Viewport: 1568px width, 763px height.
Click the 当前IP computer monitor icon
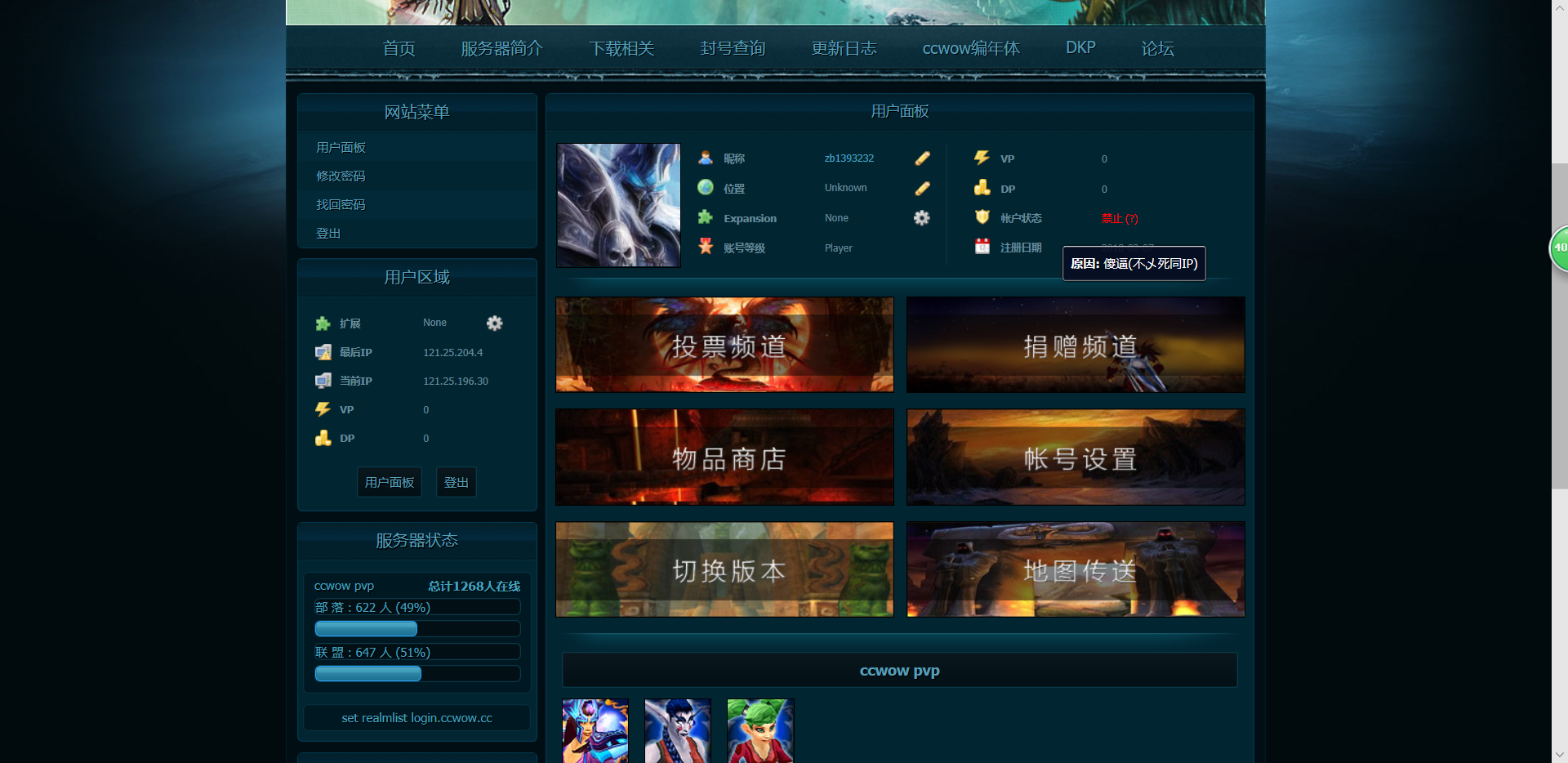point(323,381)
